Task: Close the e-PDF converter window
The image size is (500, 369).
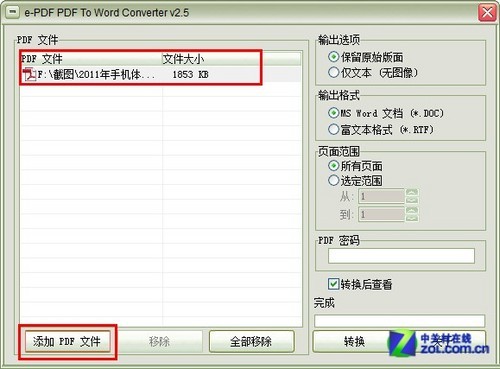Action: [x=487, y=13]
